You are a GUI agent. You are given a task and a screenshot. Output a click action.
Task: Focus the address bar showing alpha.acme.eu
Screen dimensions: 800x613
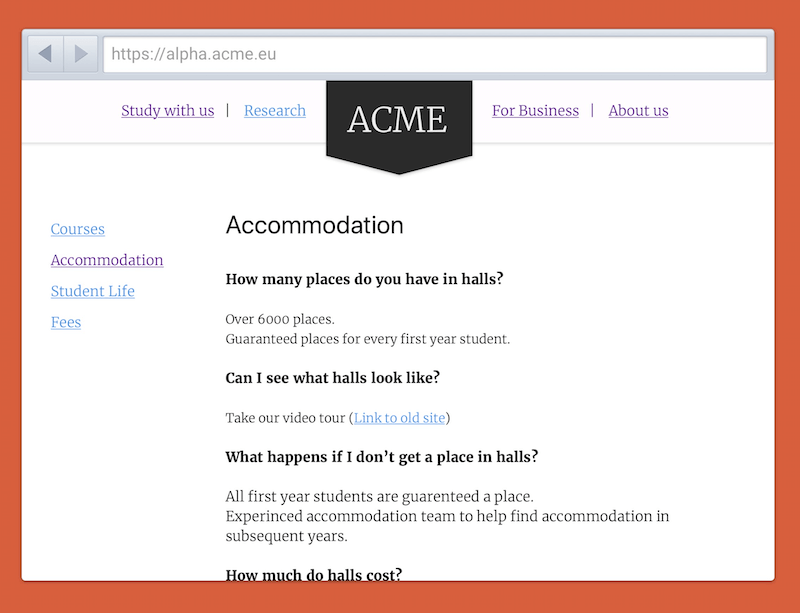435,54
